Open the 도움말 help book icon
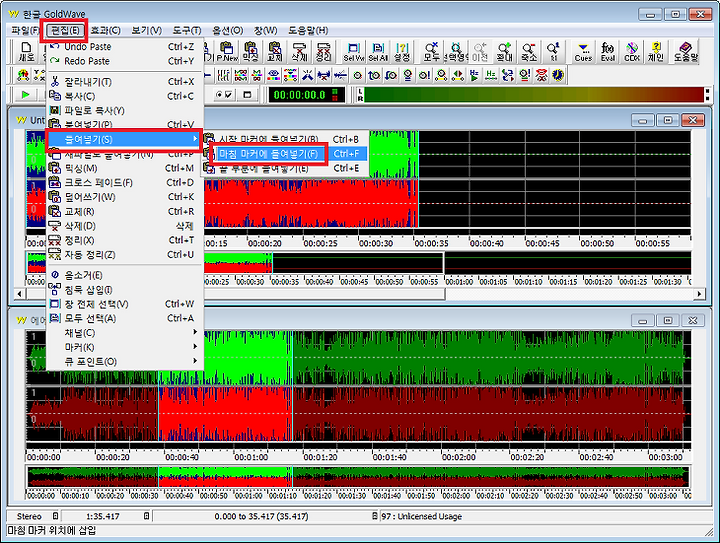Viewport: 720px width, 543px height. pos(686,51)
